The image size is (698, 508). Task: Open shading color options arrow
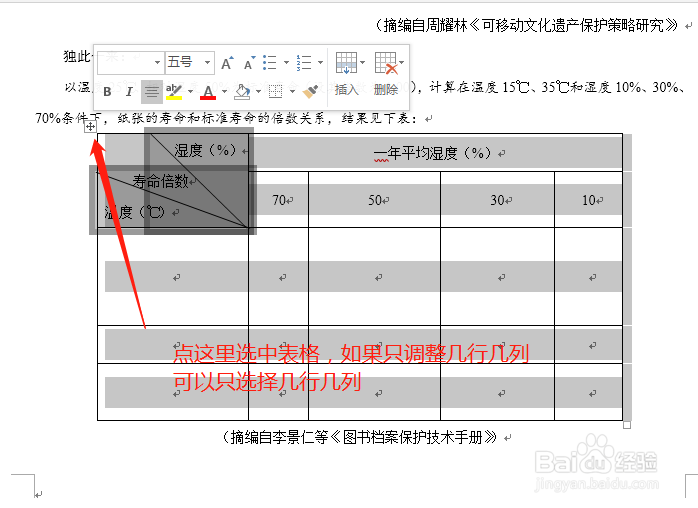tap(258, 91)
